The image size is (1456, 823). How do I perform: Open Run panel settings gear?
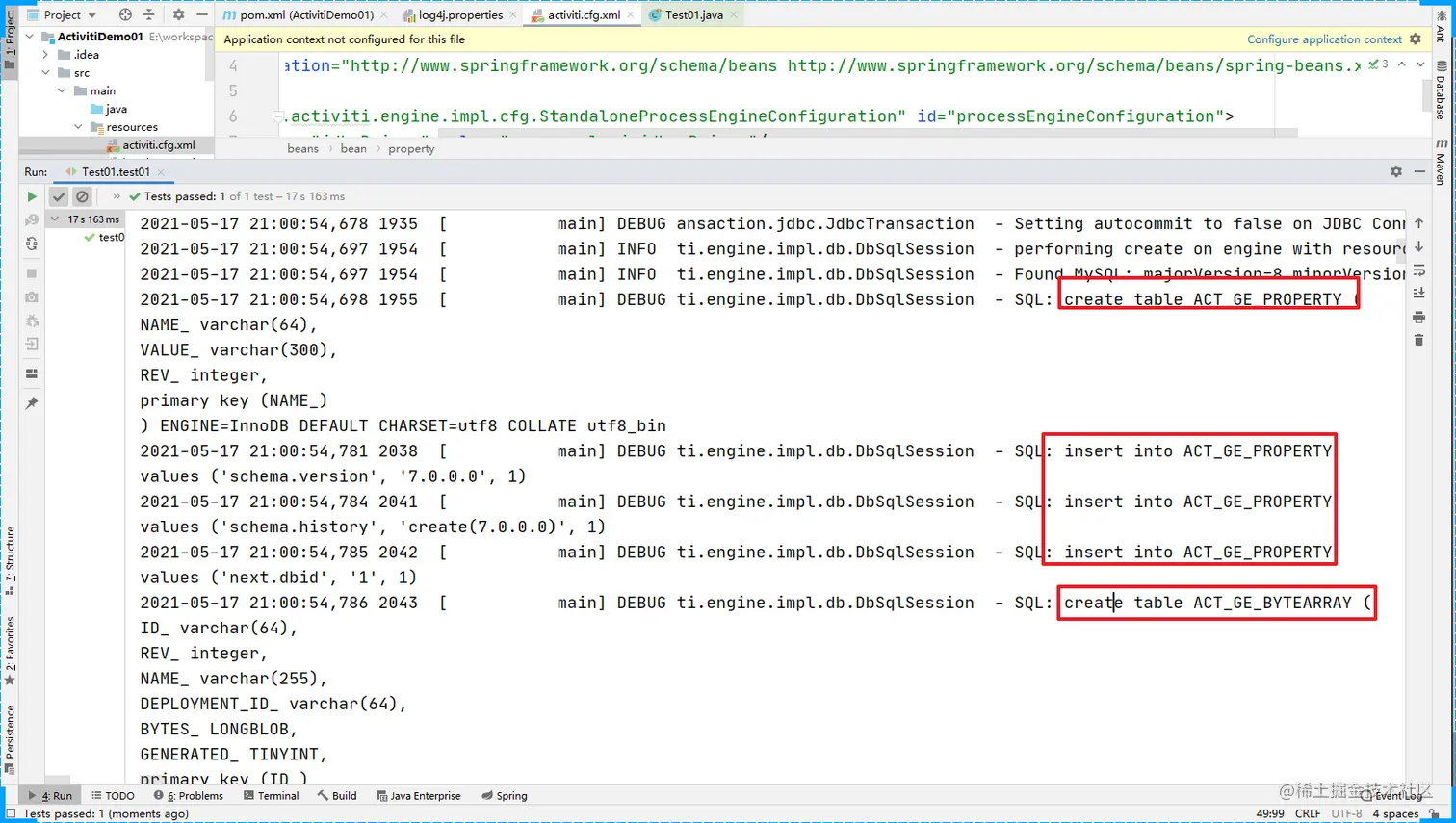click(1396, 171)
